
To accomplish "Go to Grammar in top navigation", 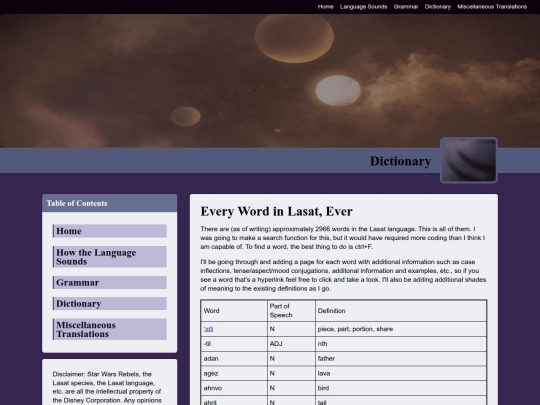I will [x=406, y=7].
